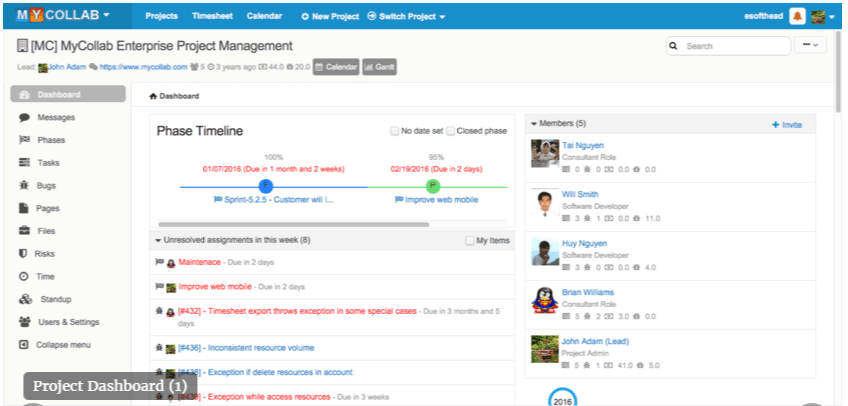Open bug #432 Timesheet export exception
The width and height of the screenshot is (848, 406).
(297, 311)
